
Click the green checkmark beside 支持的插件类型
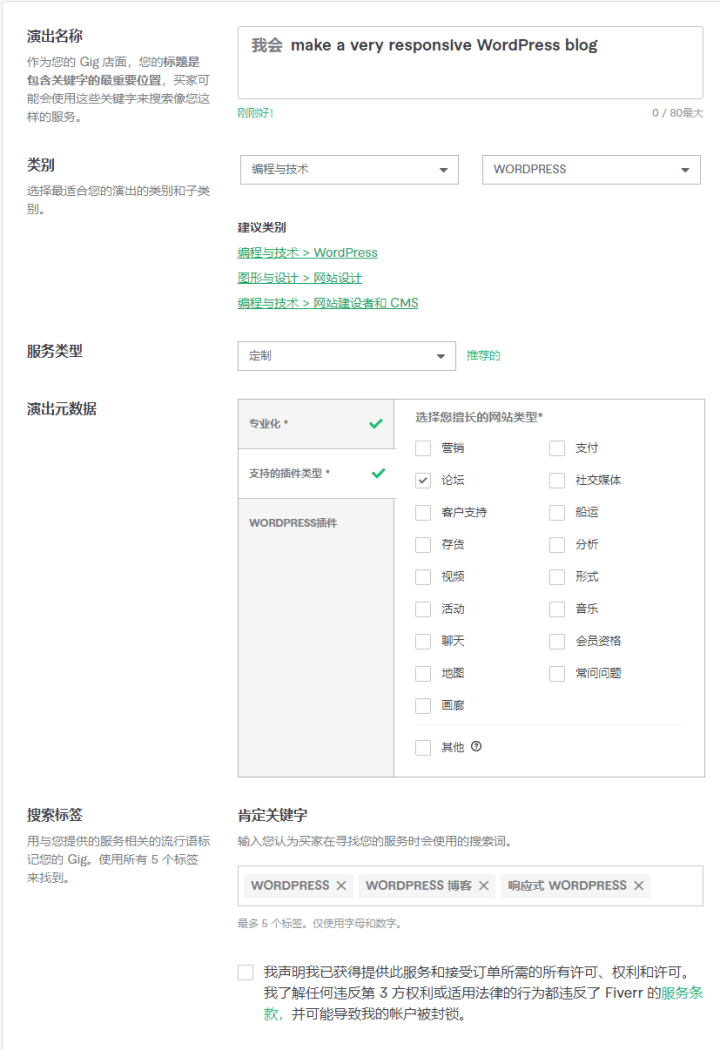(378, 473)
